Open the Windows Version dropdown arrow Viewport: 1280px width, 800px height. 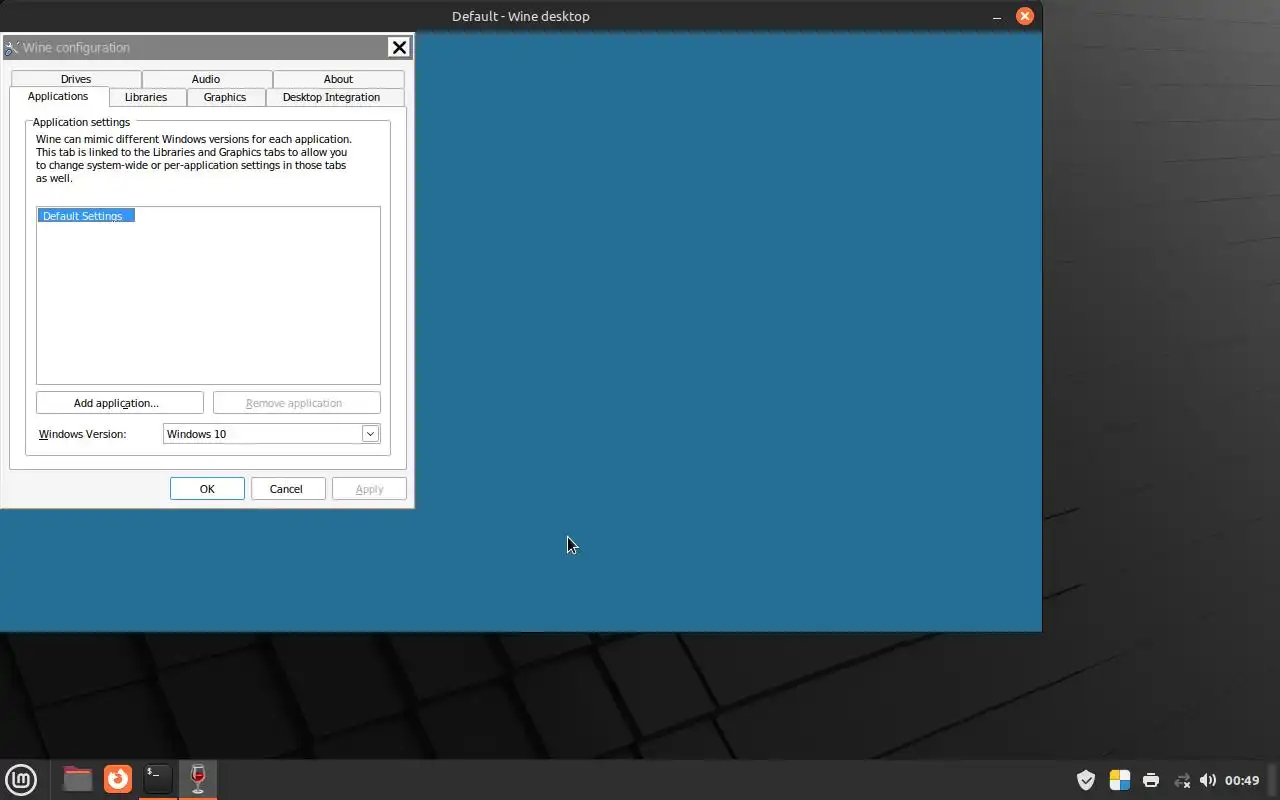tap(370, 434)
